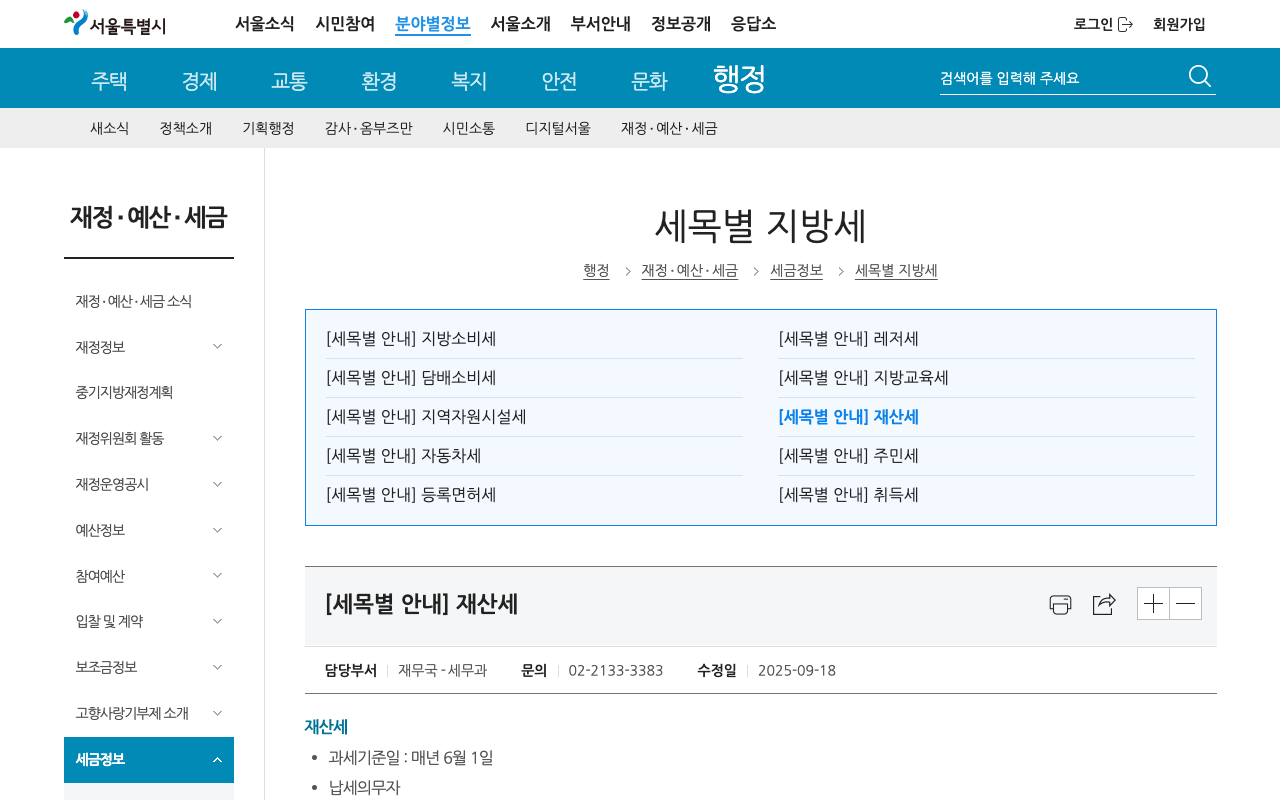The image size is (1280, 800).
Task: Open the 분야별정보 top menu
Action: pos(433,24)
